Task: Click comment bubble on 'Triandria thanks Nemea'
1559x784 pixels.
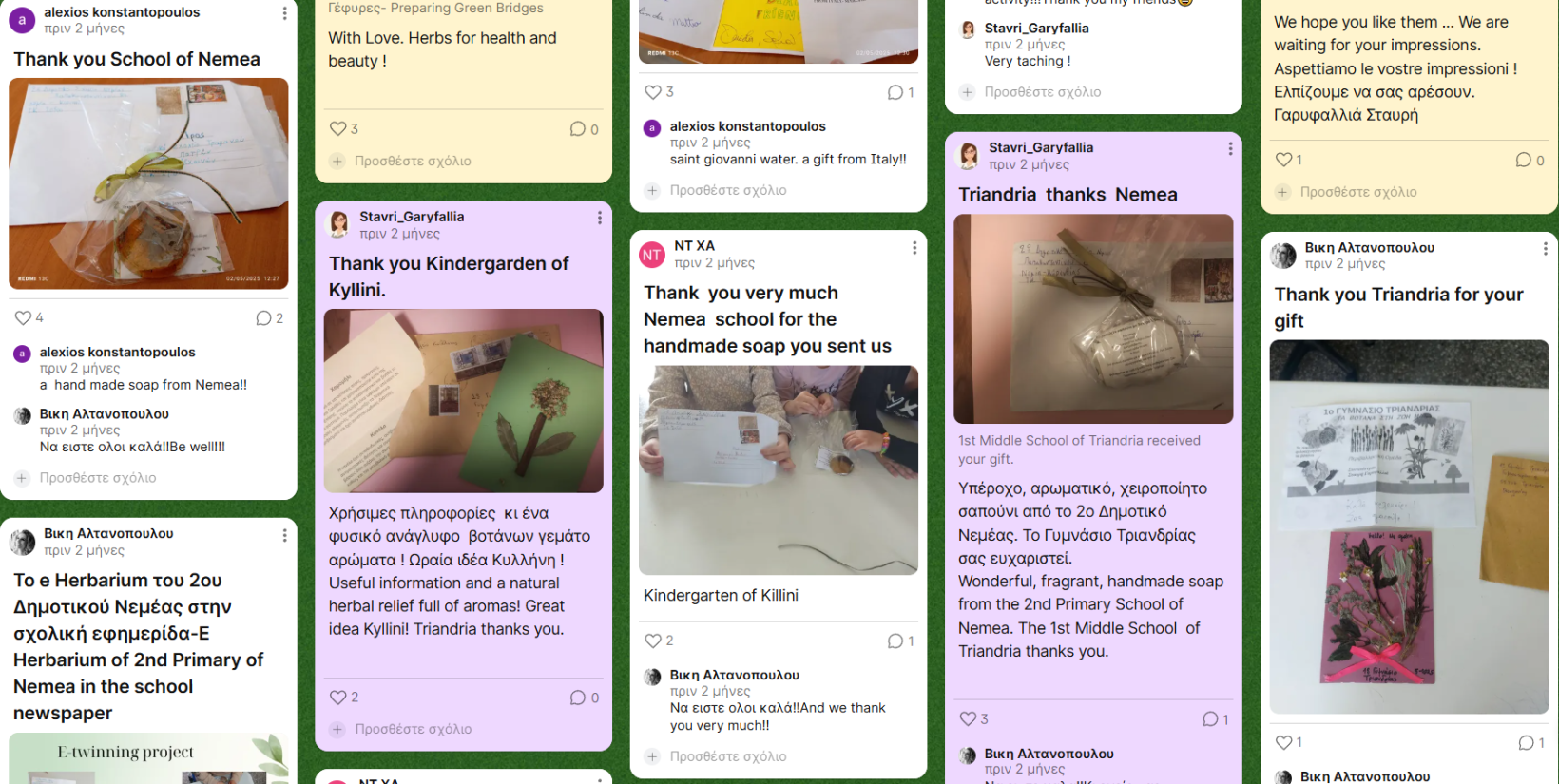Action: click(1210, 719)
